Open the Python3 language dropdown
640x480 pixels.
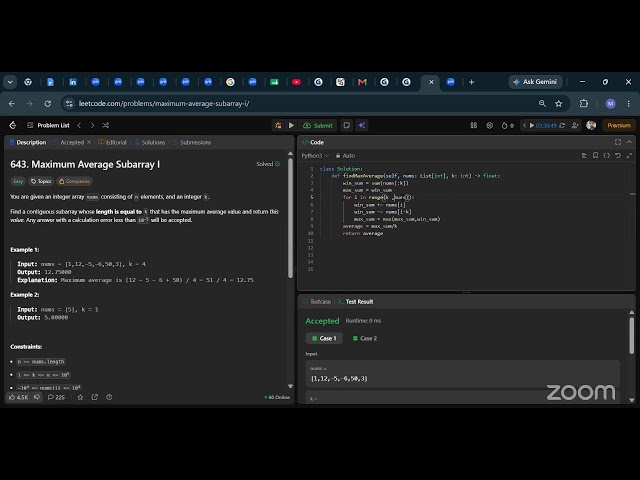(x=315, y=156)
